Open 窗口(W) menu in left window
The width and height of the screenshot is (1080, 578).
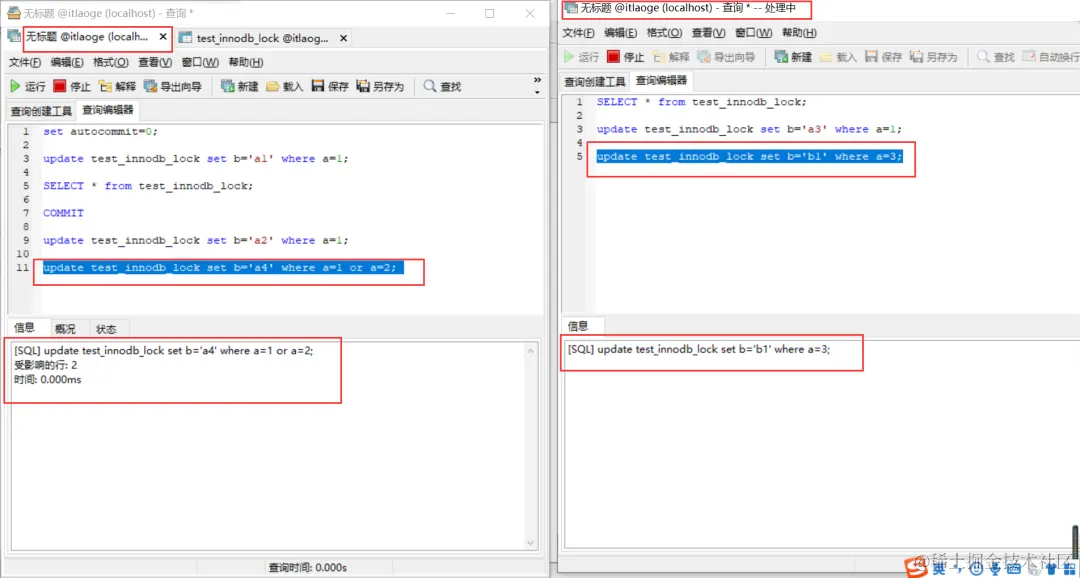point(200,63)
